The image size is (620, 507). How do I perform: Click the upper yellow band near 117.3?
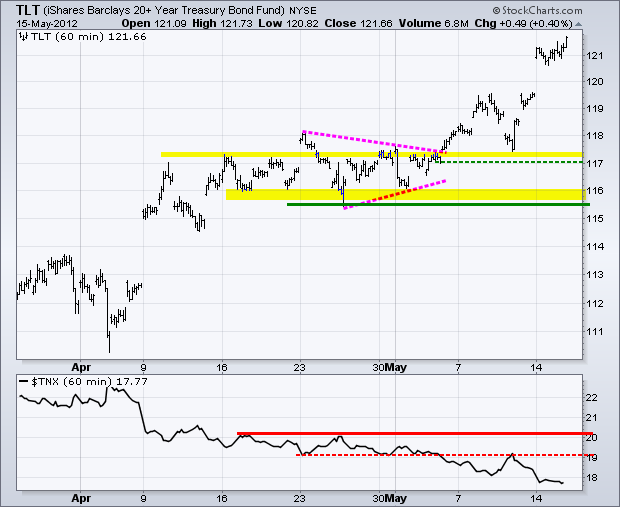coord(372,155)
